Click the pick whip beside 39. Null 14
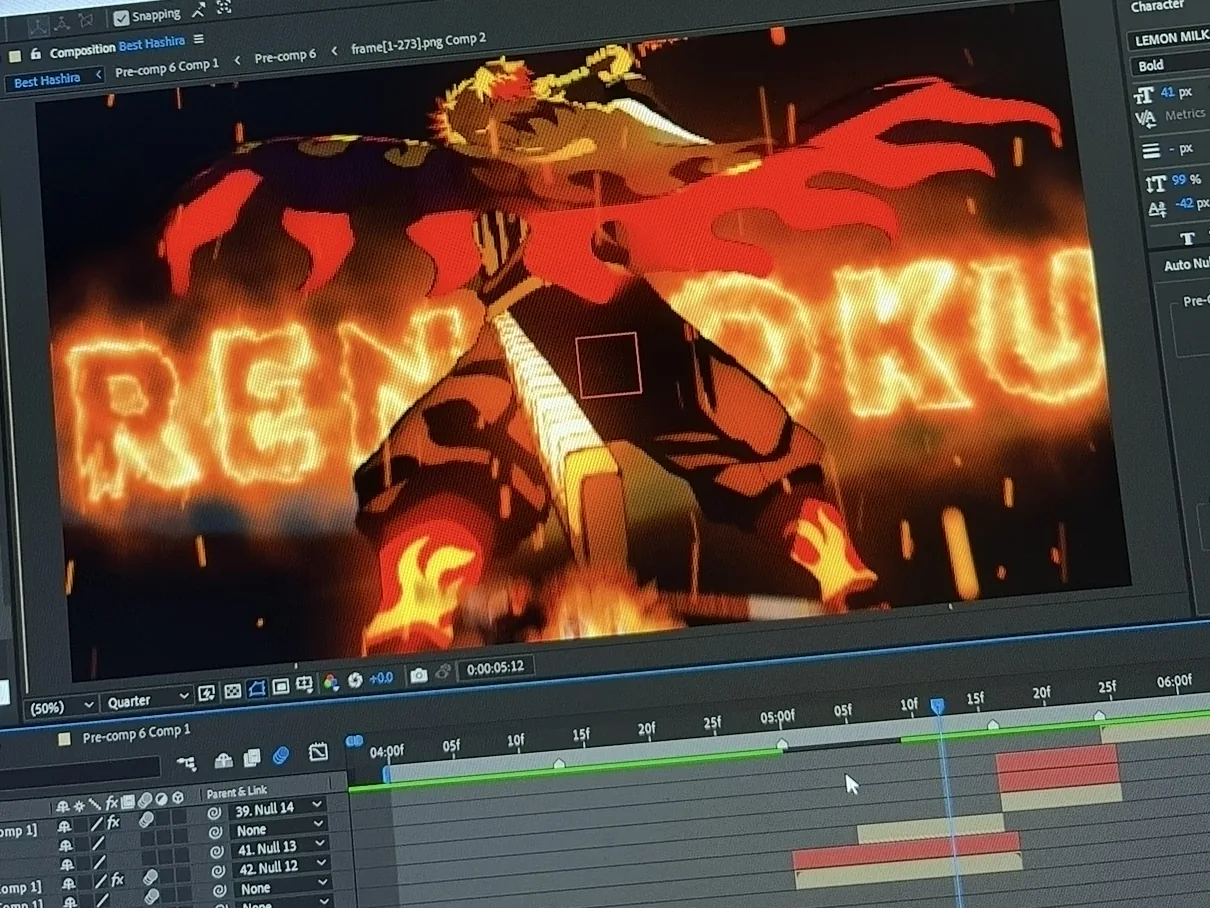 (x=214, y=813)
